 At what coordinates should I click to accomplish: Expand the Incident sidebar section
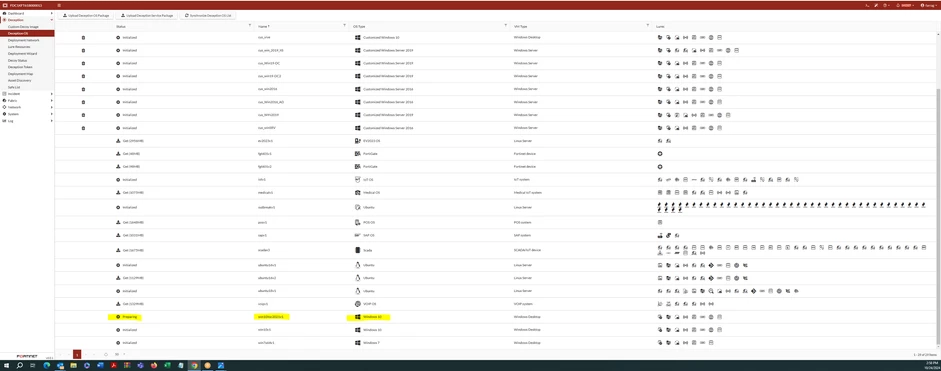click(27, 94)
